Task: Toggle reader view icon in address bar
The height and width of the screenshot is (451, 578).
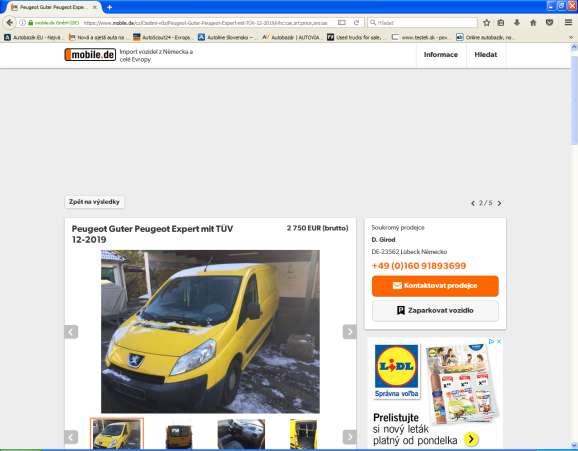Action: click(342, 22)
